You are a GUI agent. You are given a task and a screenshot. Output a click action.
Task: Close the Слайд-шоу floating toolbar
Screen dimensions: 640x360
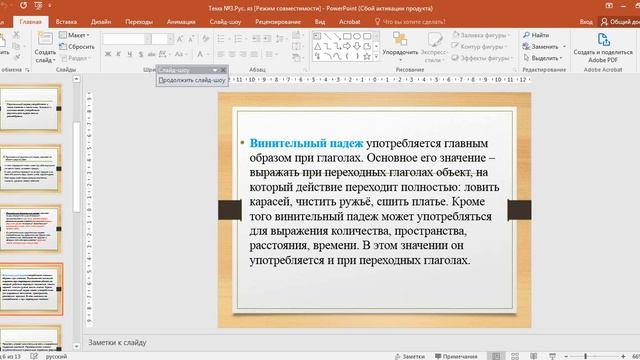223,70
